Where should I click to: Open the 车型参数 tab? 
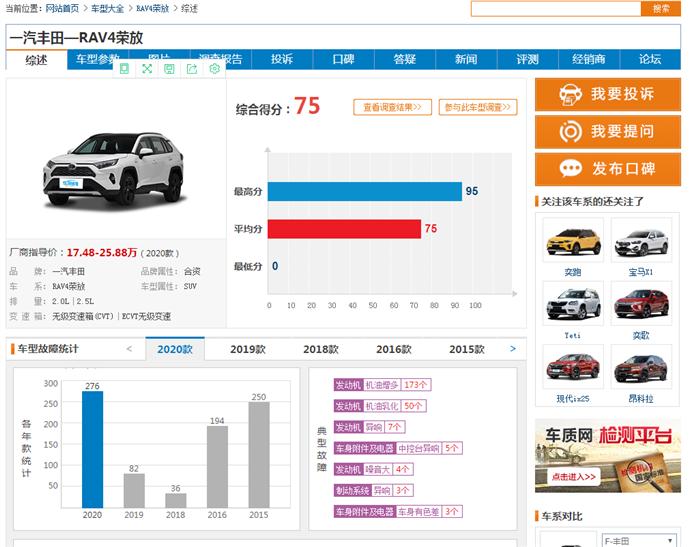click(98, 59)
